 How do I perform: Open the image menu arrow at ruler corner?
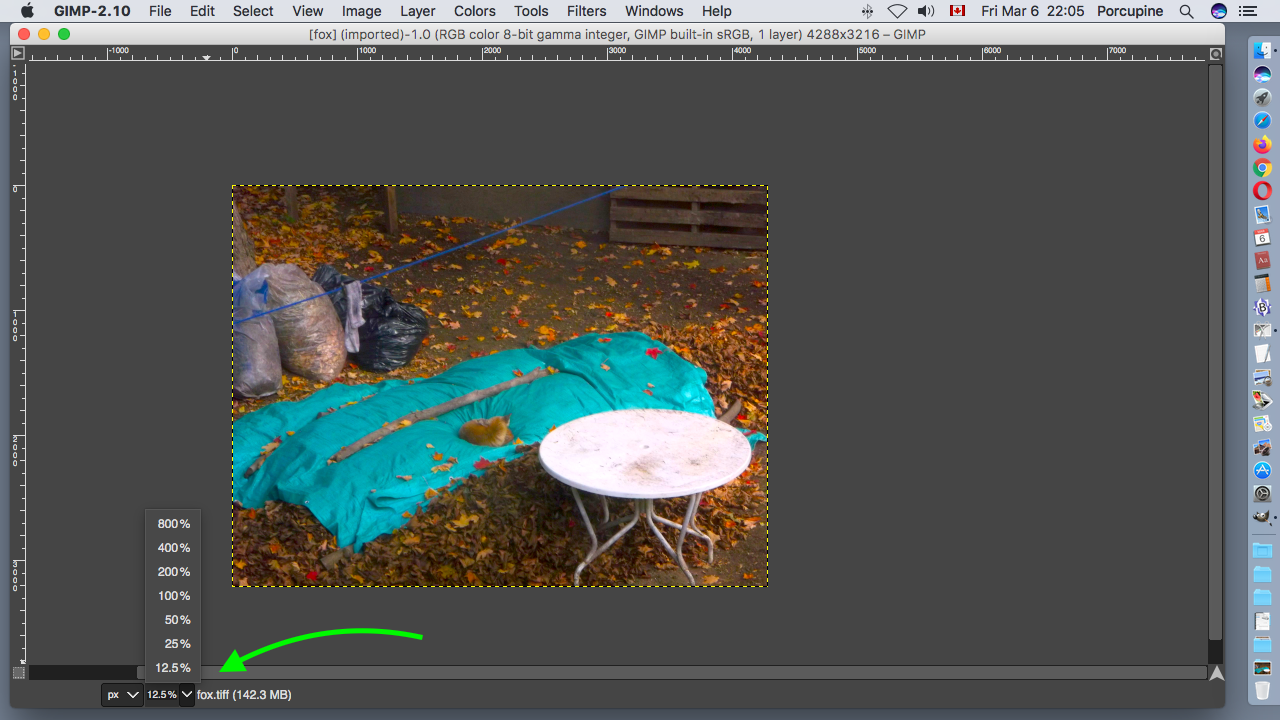17,53
